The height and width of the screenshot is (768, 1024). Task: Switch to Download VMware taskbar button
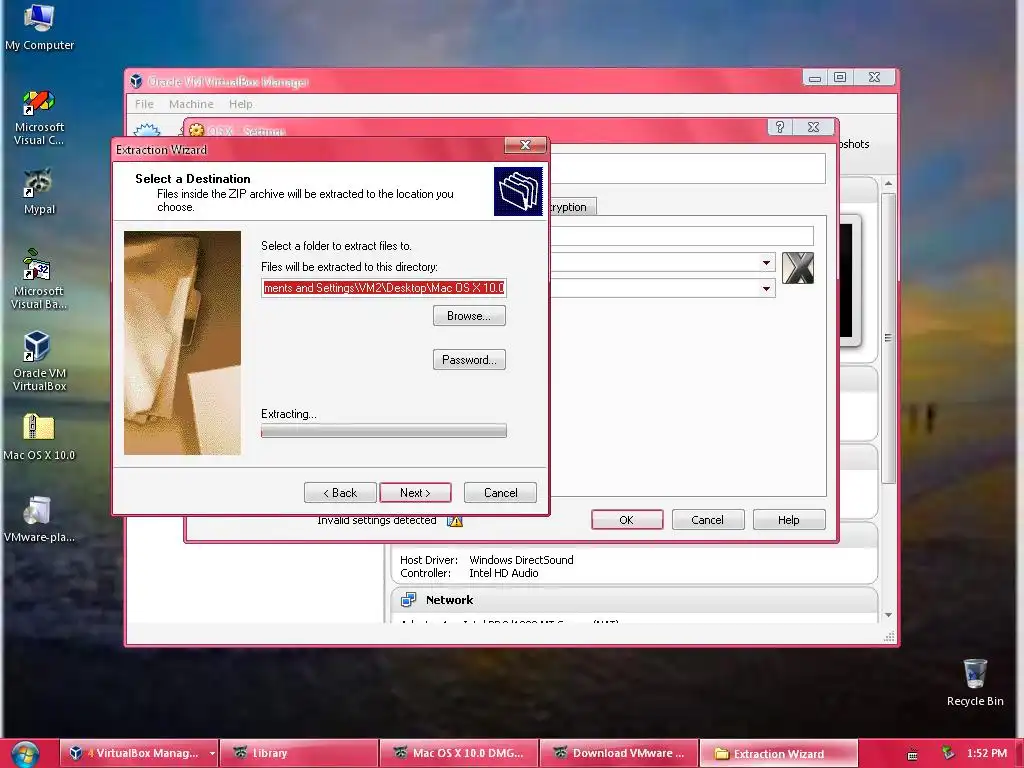click(619, 753)
